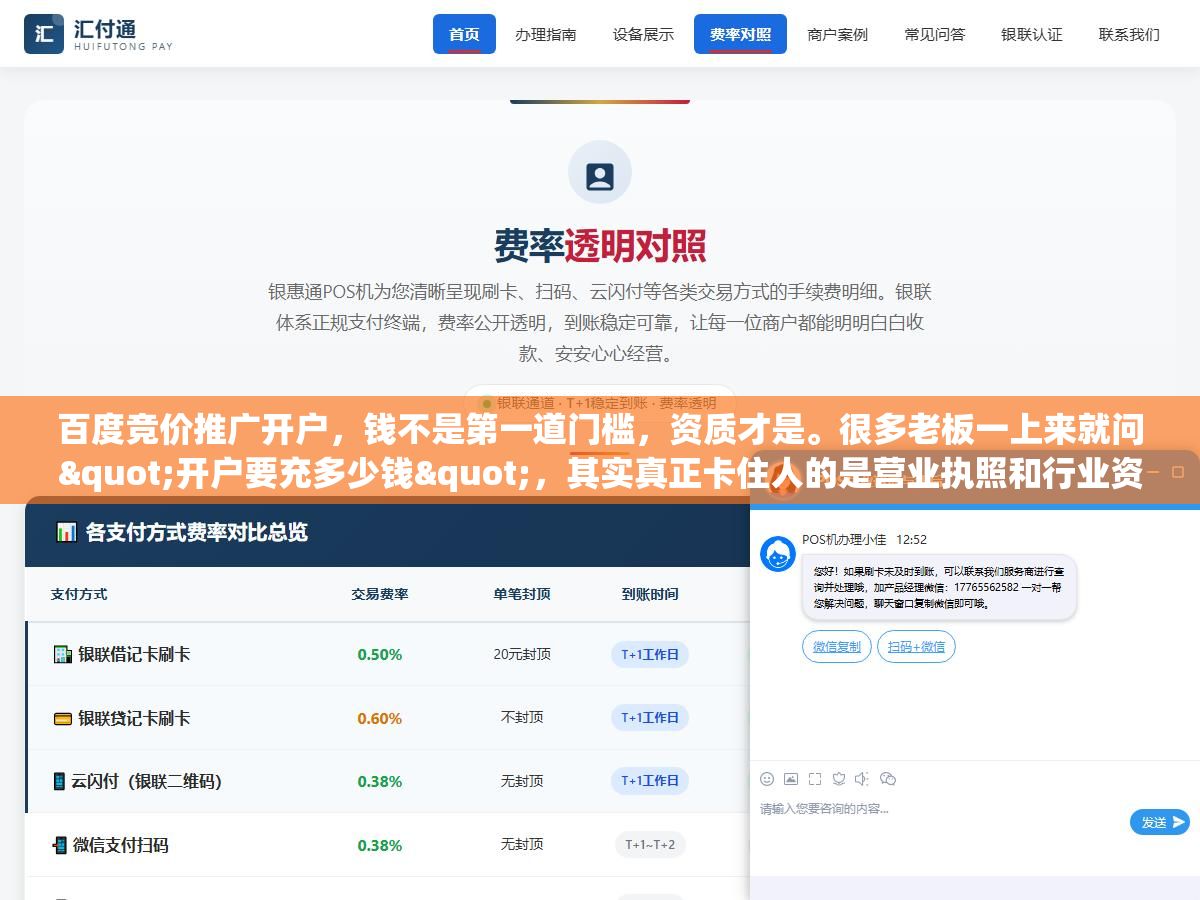Click T+1工作日 badge in 云闪付 row
1200x900 pixels.
(650, 781)
